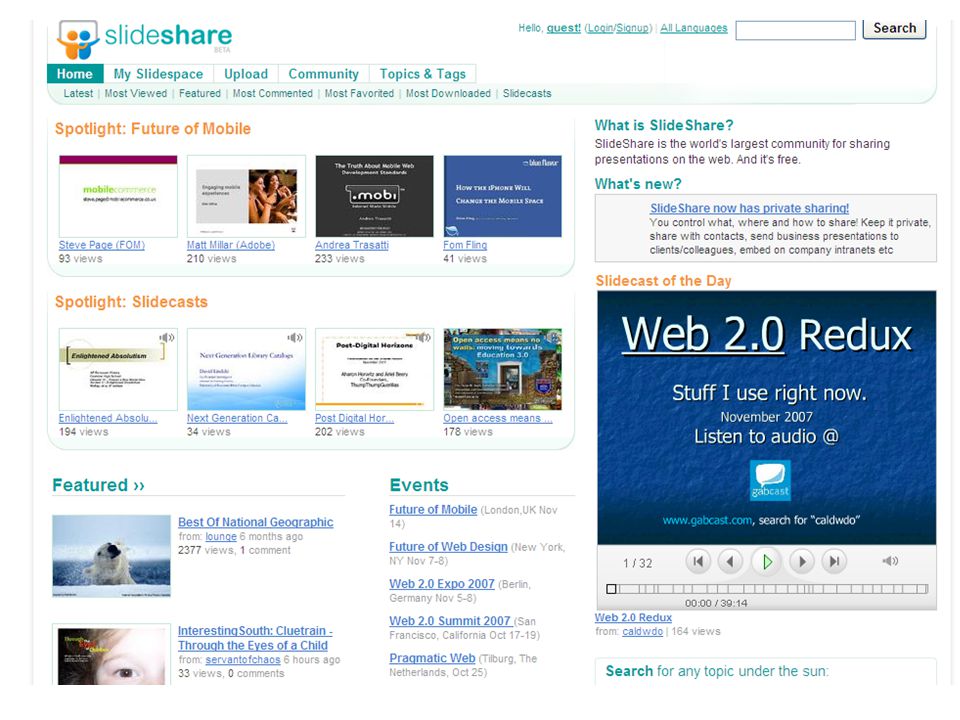The image size is (960, 720).
Task: Open the Featured ›› heading link
Action: 99,485
